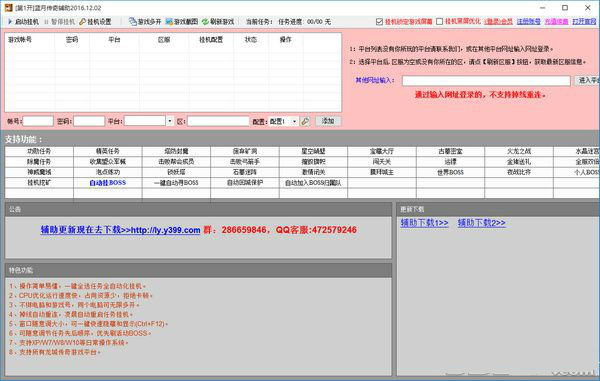Select the 精英任务 cell
The width and height of the screenshot is (600, 381).
click(x=108, y=151)
